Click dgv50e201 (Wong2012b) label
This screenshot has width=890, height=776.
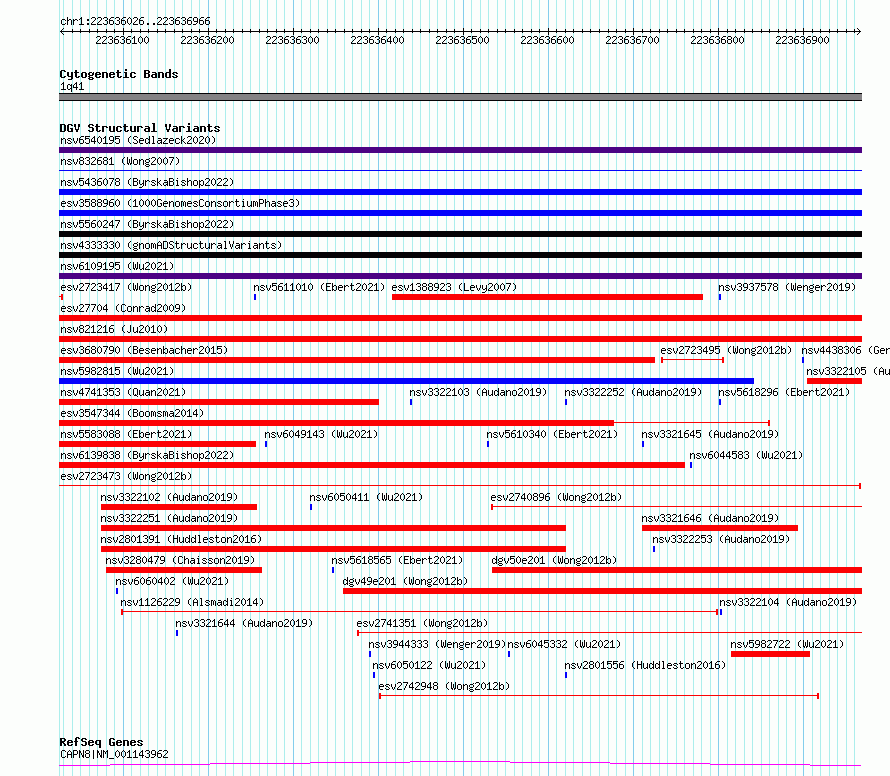[x=554, y=560]
